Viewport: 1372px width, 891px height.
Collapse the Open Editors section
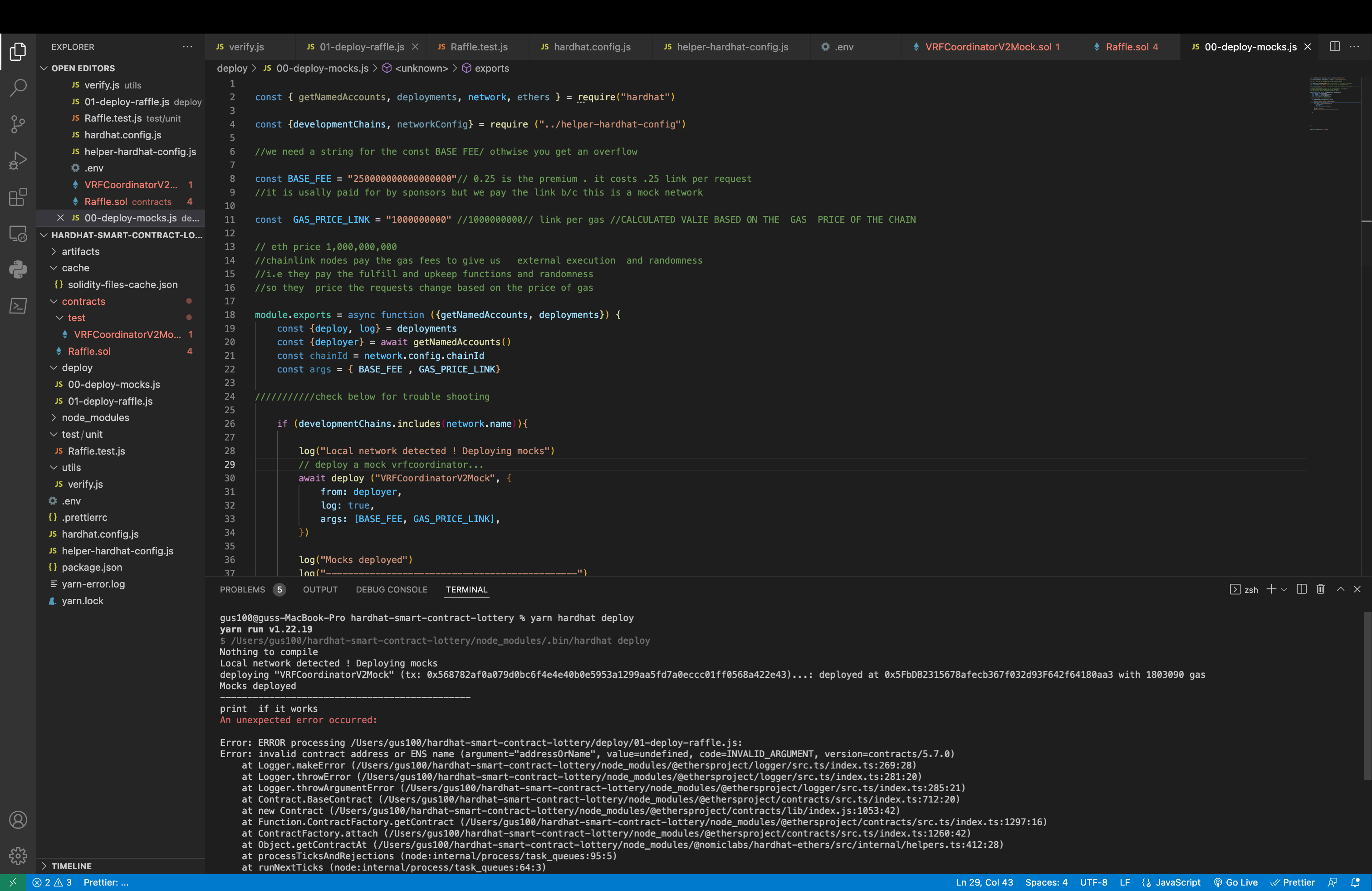[121, 68]
